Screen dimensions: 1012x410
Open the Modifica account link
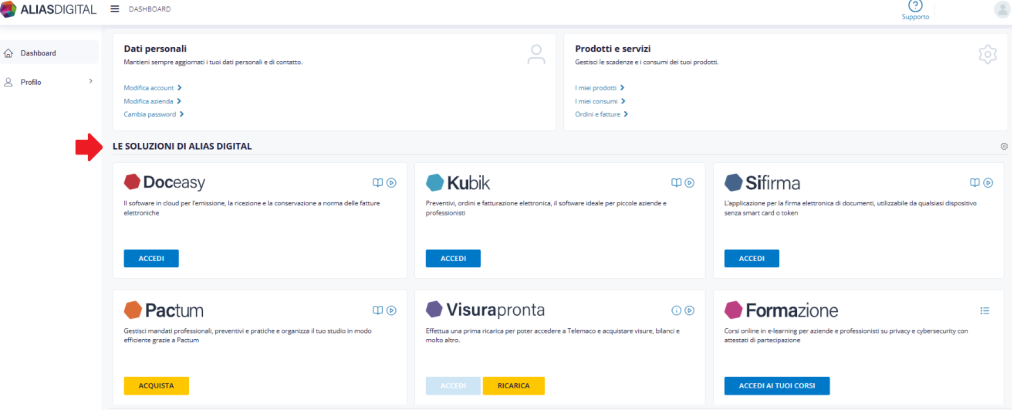pyautogui.click(x=152, y=87)
